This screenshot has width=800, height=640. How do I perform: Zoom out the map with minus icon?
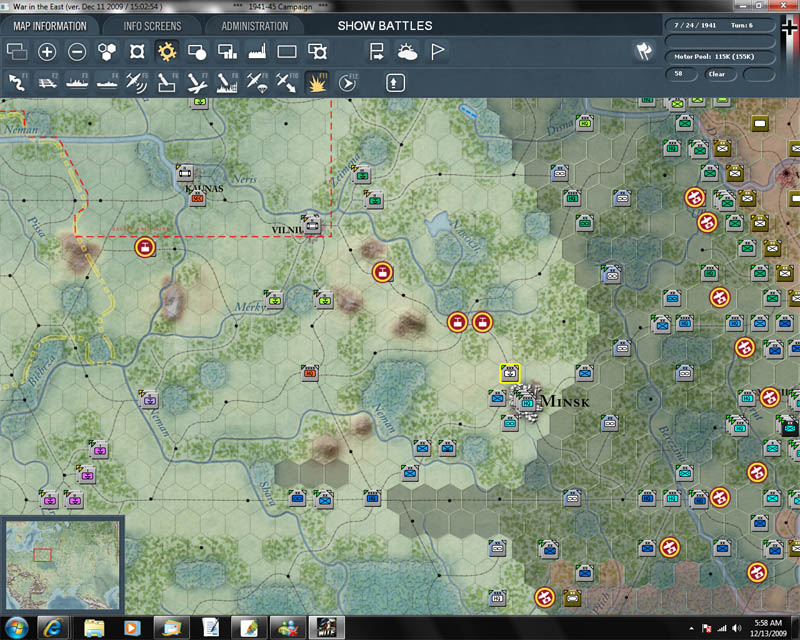[x=77, y=52]
